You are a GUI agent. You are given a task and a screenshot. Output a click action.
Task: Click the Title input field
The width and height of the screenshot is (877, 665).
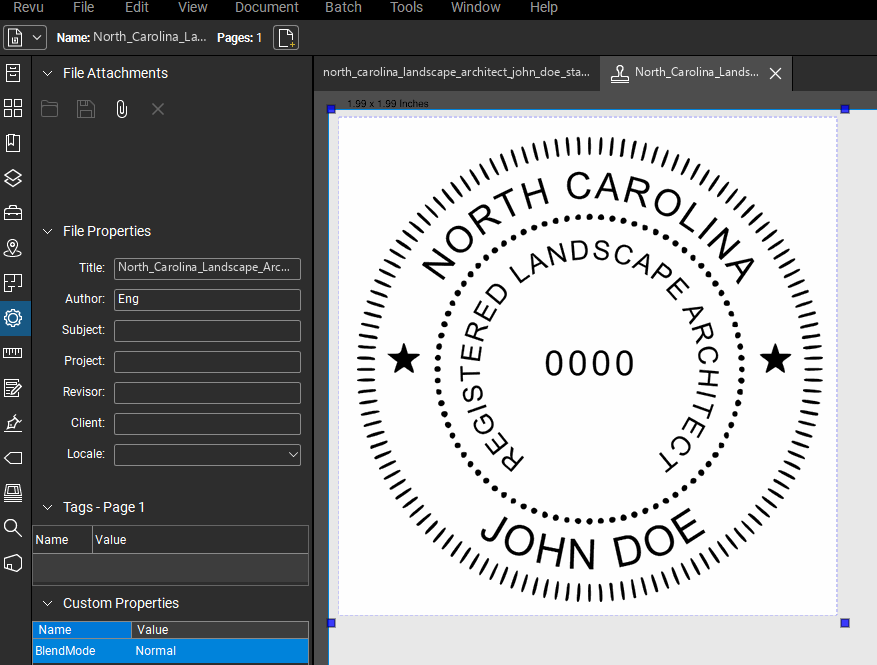tap(208, 268)
